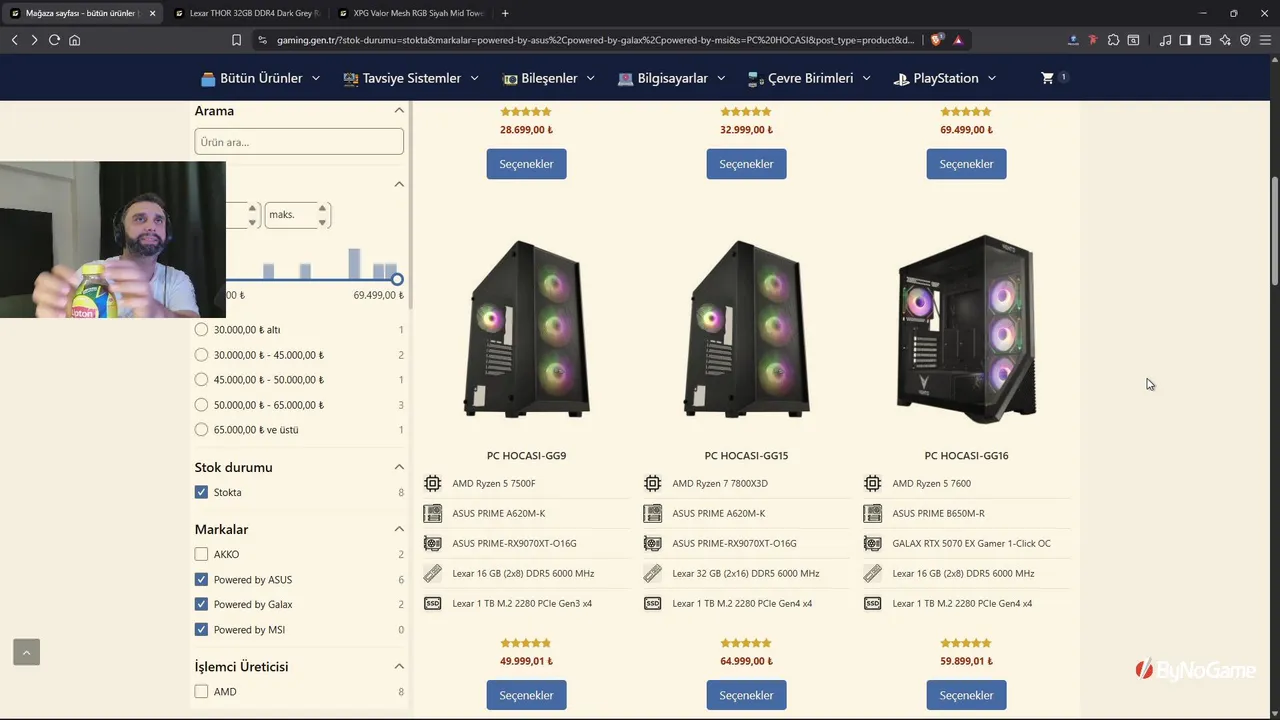Close the Mağaza sayfası tab
This screenshot has height=720, width=1280.
pyautogui.click(x=152, y=13)
